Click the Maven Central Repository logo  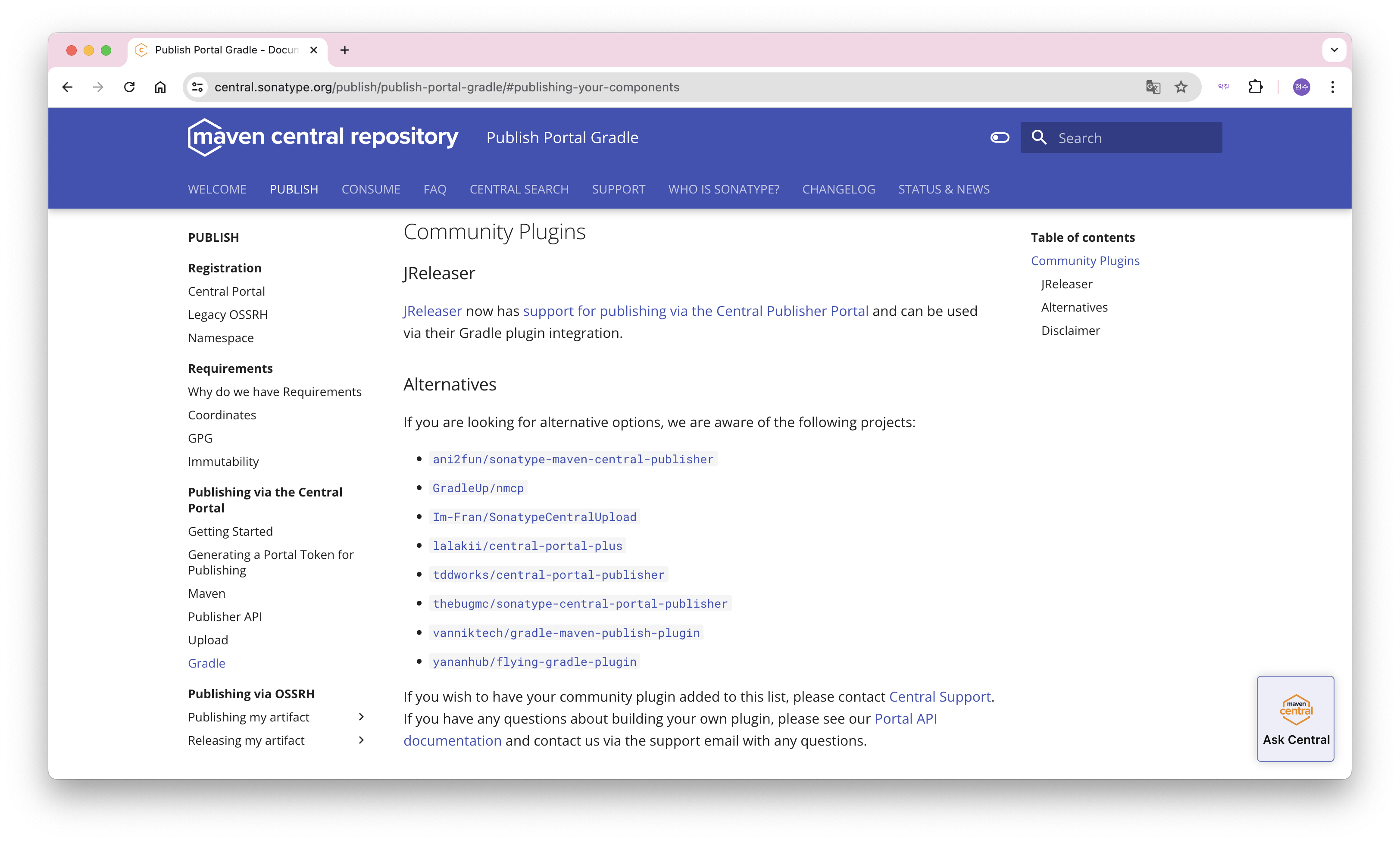click(x=322, y=137)
